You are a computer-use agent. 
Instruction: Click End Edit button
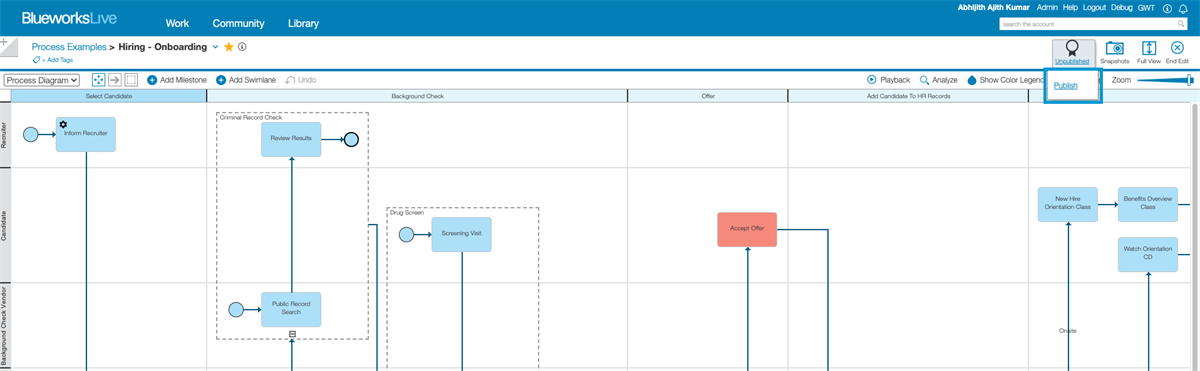tap(1177, 52)
